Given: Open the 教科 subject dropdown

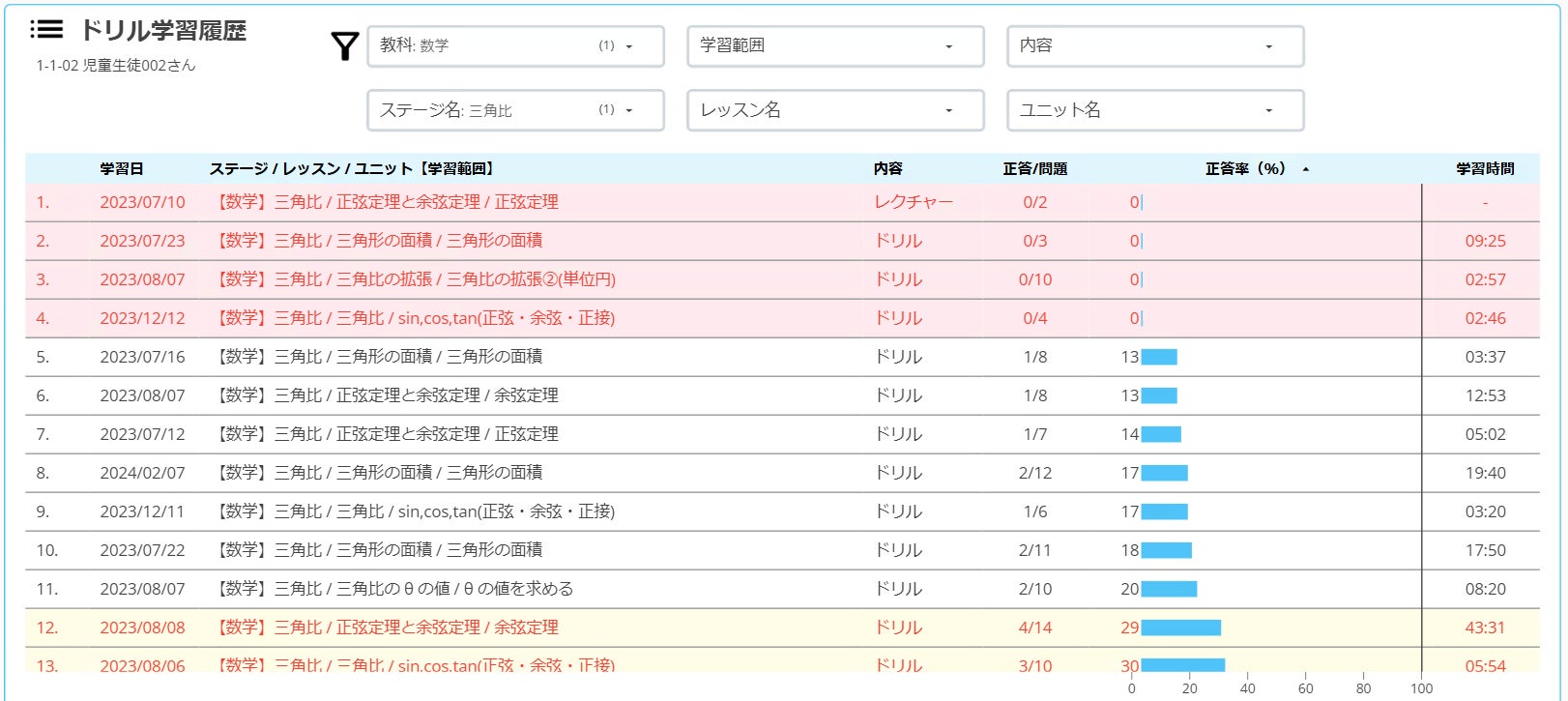Looking at the screenshot, I should [515, 46].
